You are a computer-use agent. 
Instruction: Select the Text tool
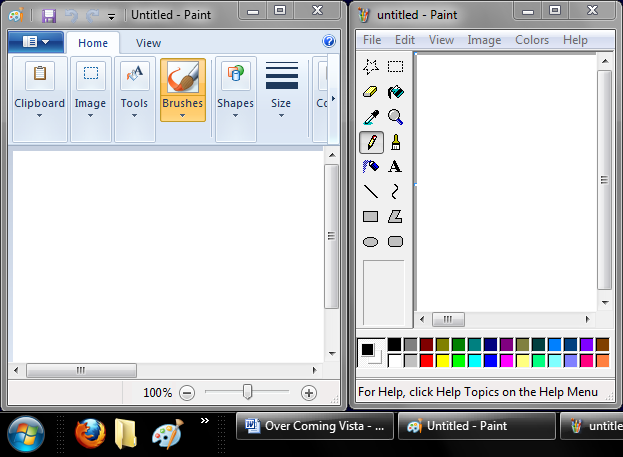coord(395,167)
